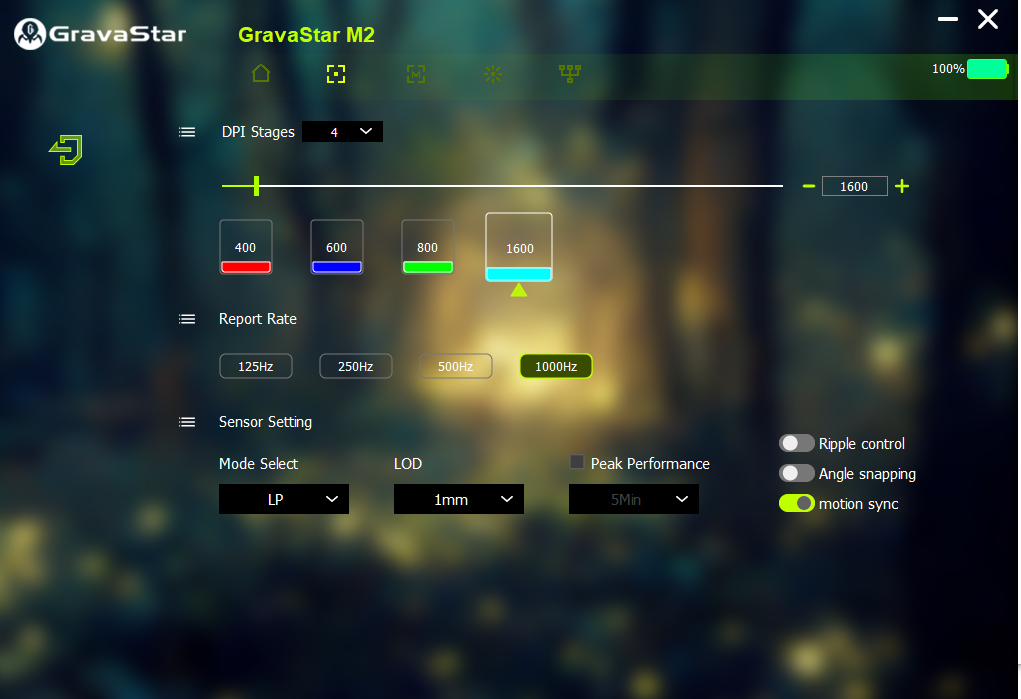This screenshot has height=699, width=1021.
Task: Switch to the DPI sensor settings tab
Action: 336,73
